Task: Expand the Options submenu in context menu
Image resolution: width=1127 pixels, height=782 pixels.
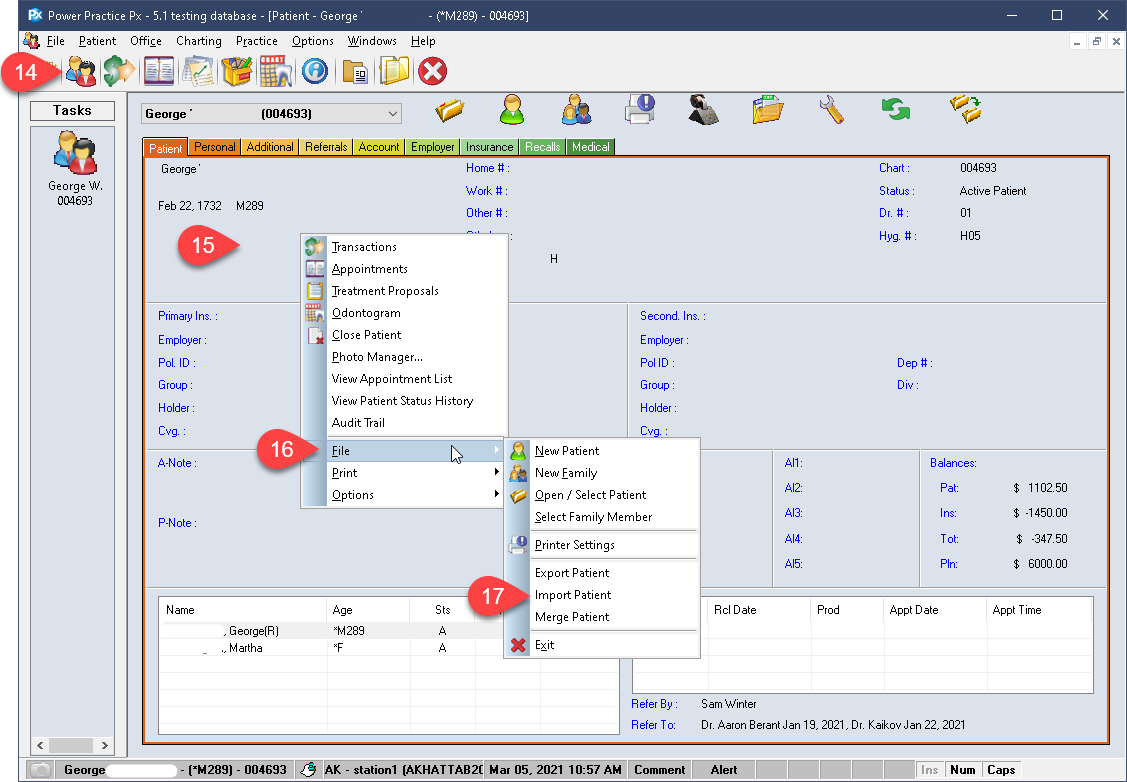Action: pos(415,494)
